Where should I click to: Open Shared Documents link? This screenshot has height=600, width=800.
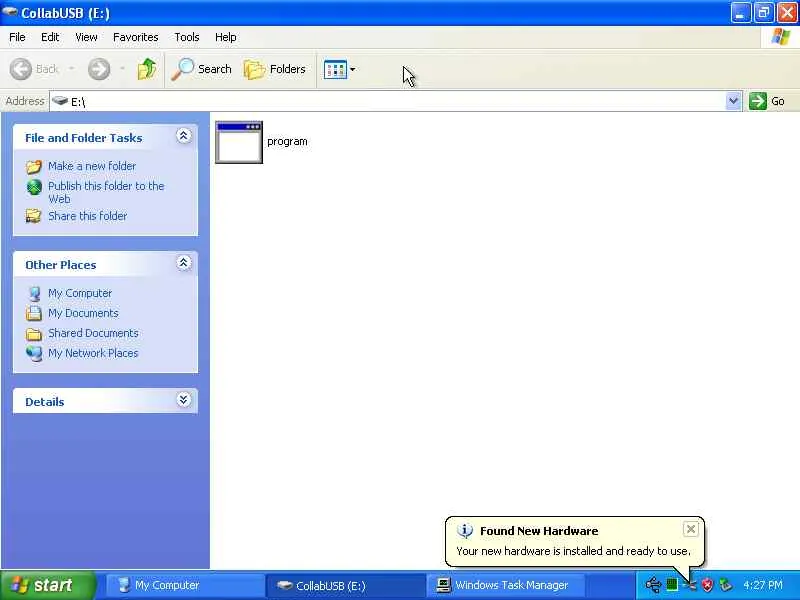93,333
